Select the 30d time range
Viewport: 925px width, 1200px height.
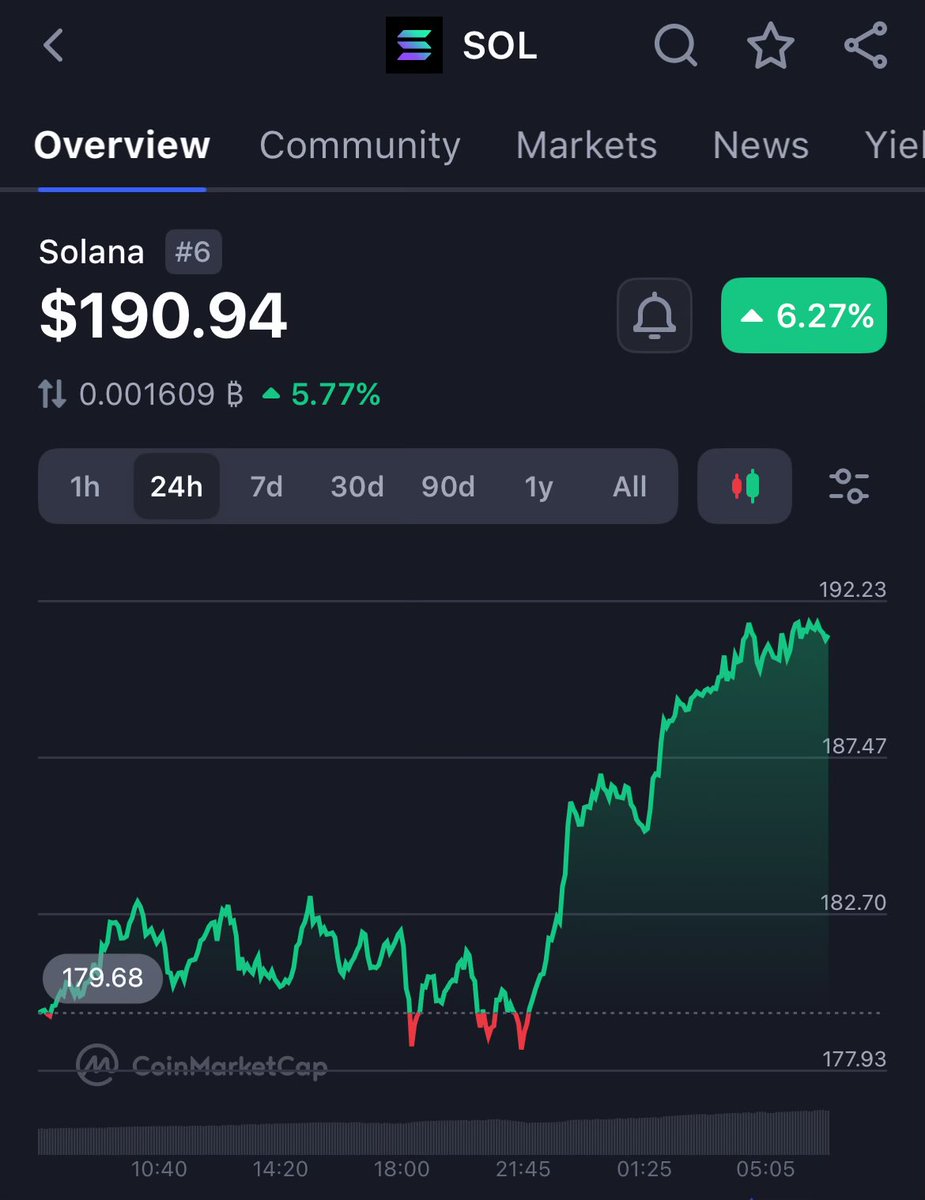(x=357, y=486)
